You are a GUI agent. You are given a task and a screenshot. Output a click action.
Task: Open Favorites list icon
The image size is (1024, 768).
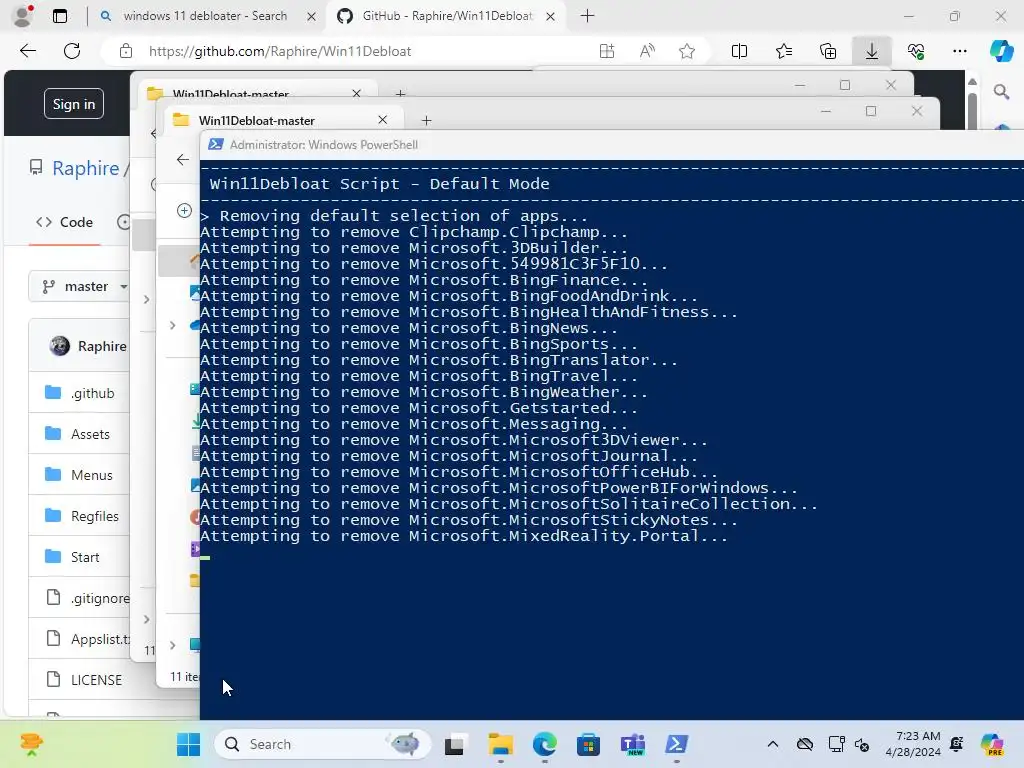[x=784, y=51]
